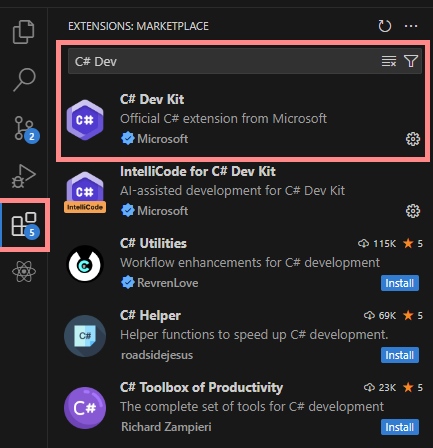Click the Extensions: Marketplace panel heading
The image size is (433, 448).
[x=138, y=26]
